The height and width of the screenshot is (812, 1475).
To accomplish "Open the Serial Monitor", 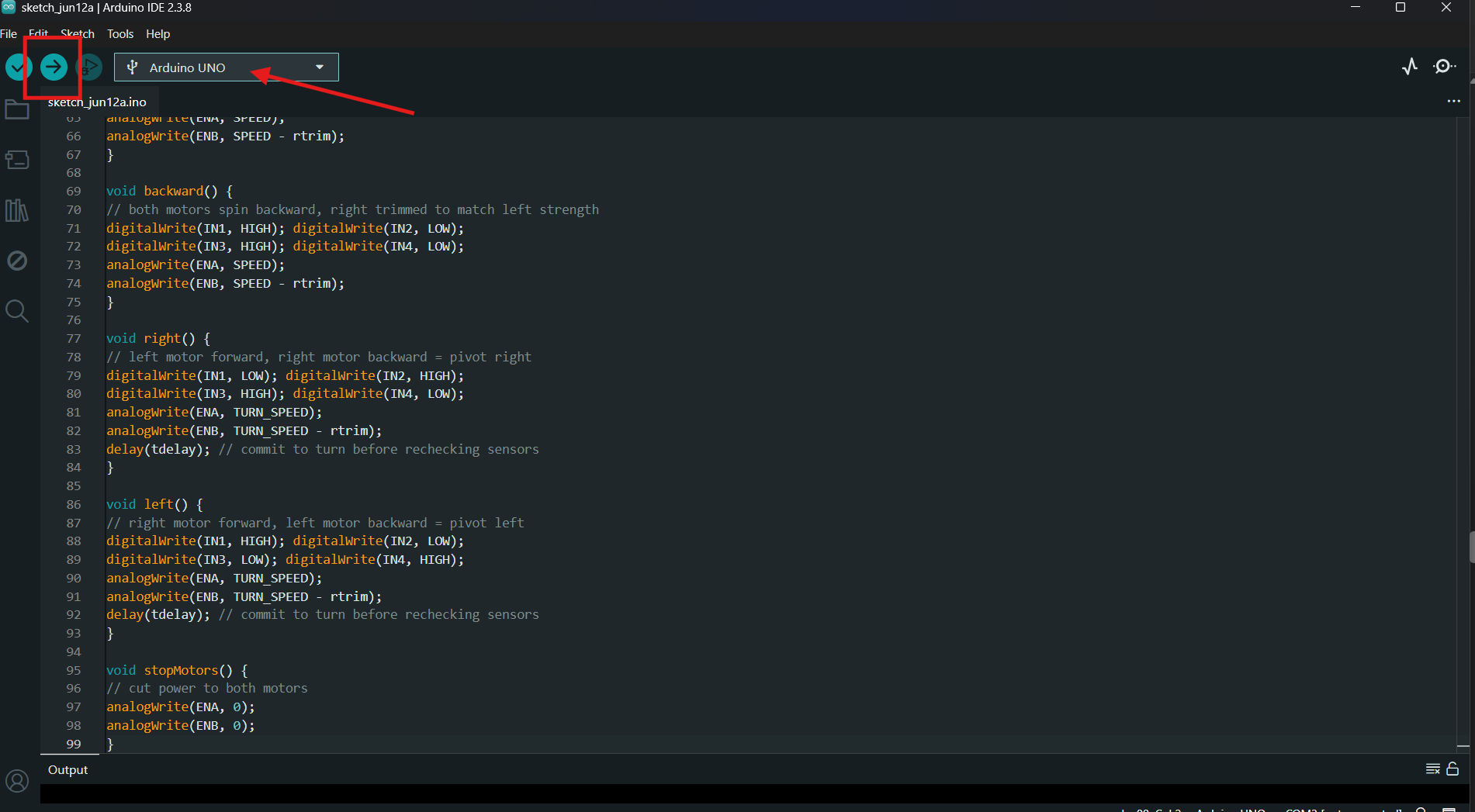I will [1444, 67].
